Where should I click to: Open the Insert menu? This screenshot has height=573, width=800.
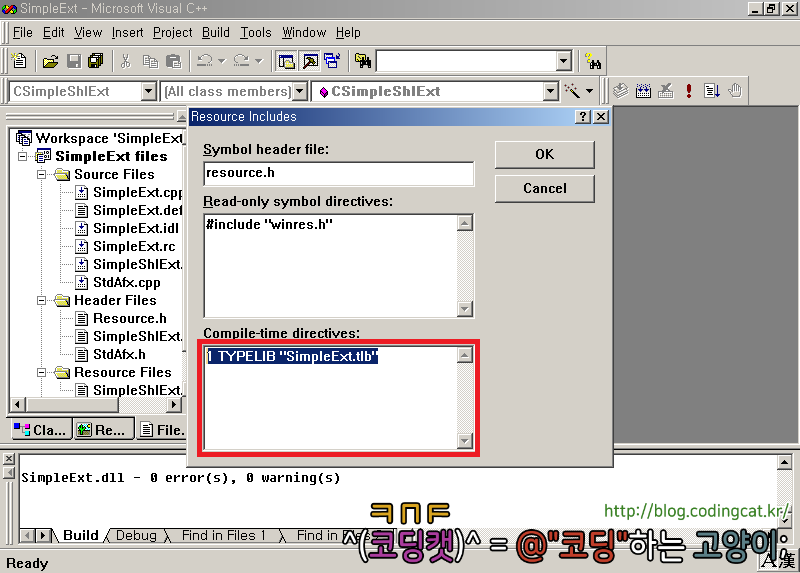coord(128,33)
